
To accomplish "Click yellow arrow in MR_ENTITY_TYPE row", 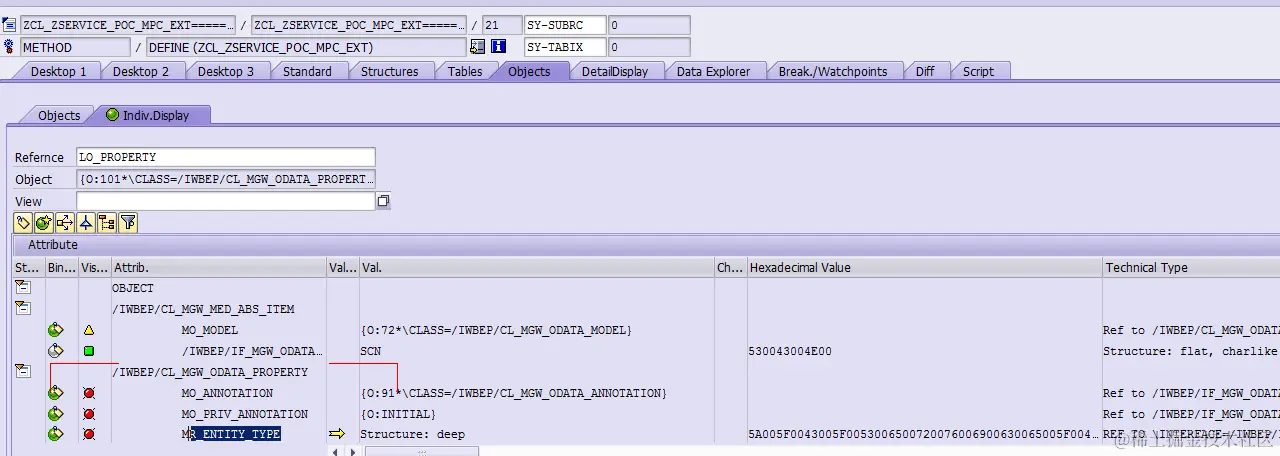I will click(x=337, y=434).
